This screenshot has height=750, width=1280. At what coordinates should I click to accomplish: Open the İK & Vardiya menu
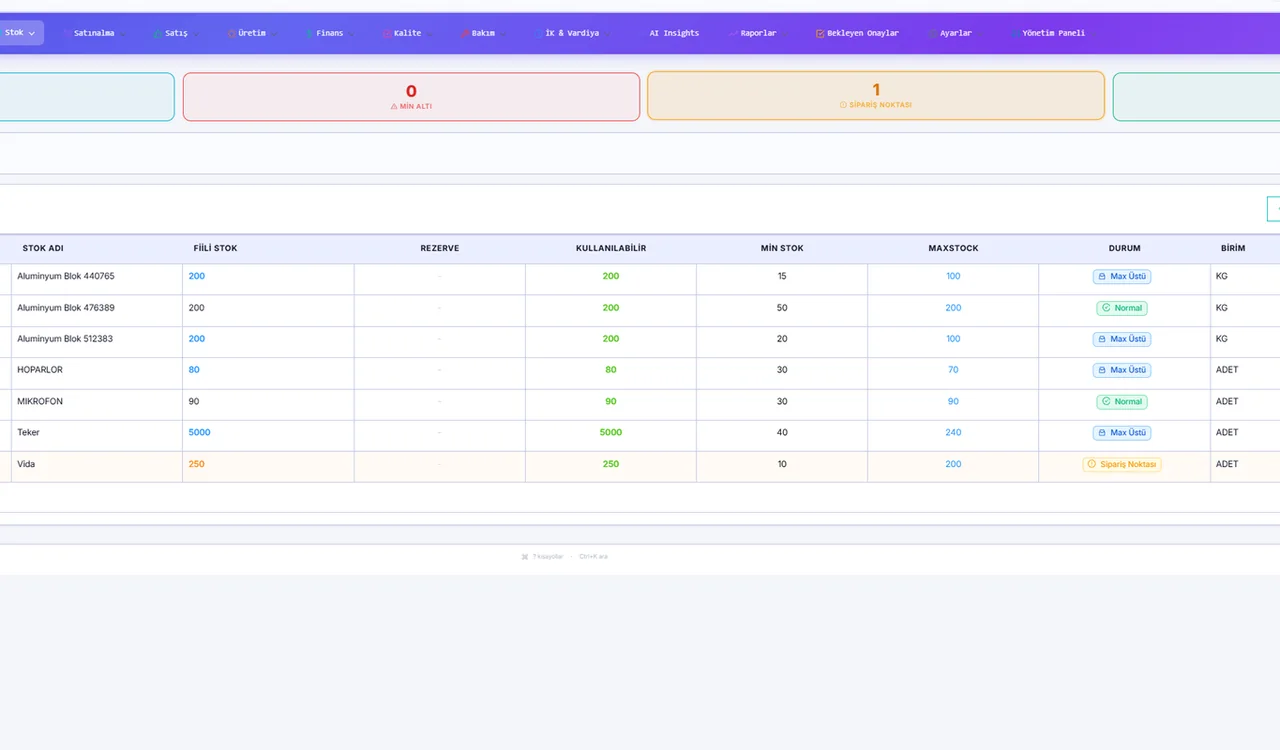pos(571,33)
